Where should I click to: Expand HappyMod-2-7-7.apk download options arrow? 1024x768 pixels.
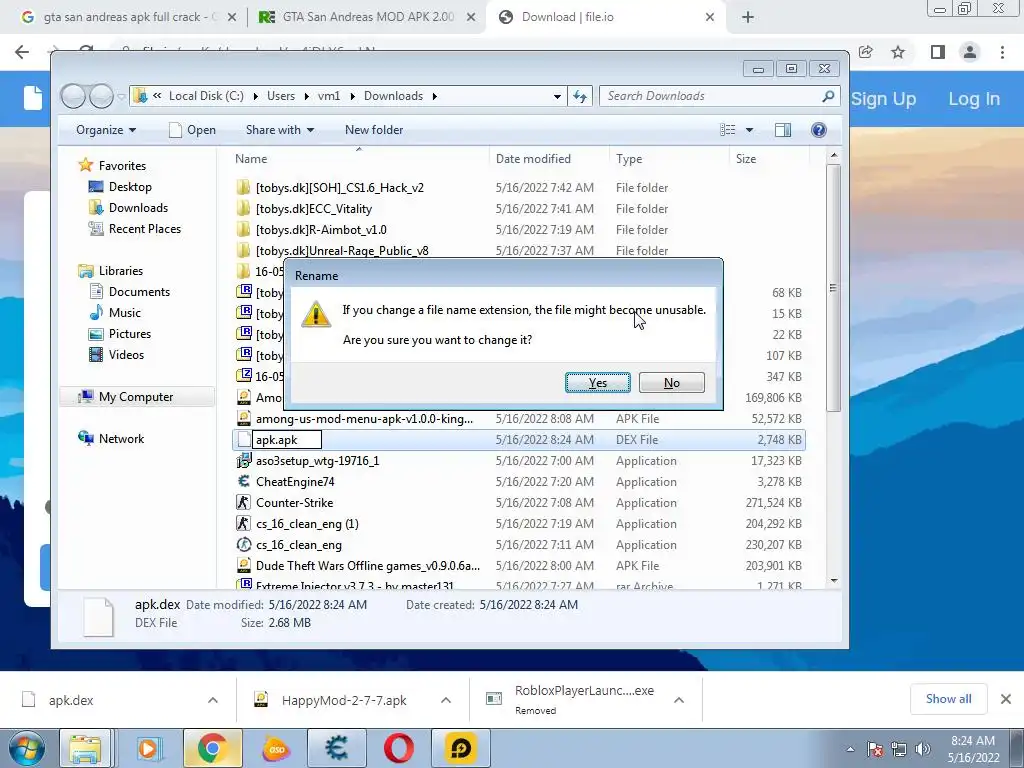click(x=445, y=700)
